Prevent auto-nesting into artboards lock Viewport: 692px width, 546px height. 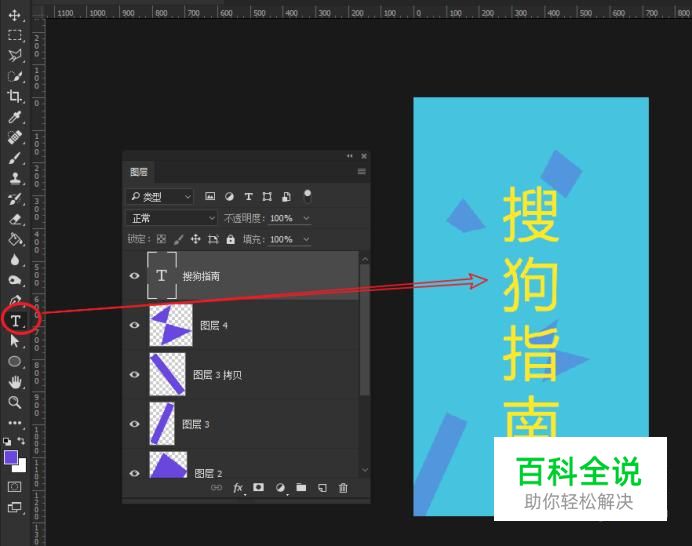click(x=213, y=239)
